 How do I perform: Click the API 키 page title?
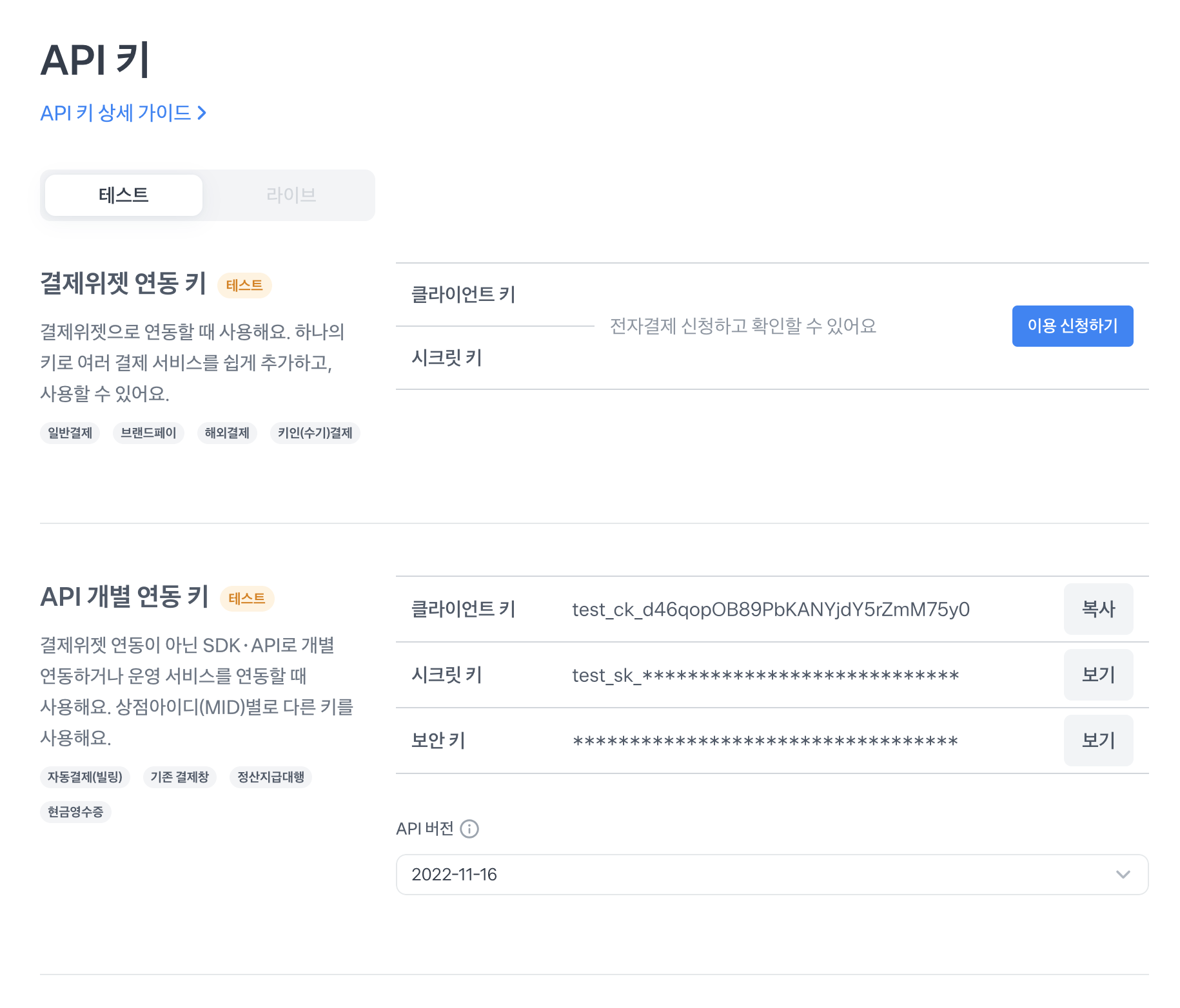[95, 60]
